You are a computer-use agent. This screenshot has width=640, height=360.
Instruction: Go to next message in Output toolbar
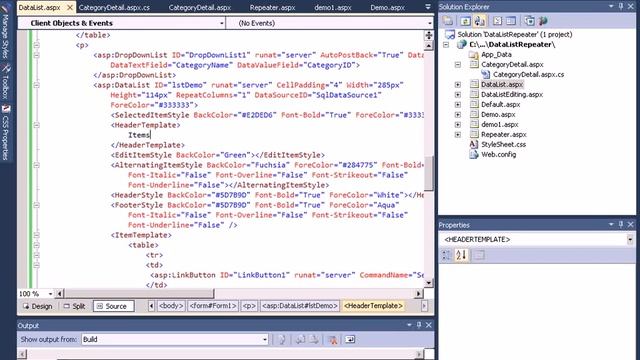314,340
